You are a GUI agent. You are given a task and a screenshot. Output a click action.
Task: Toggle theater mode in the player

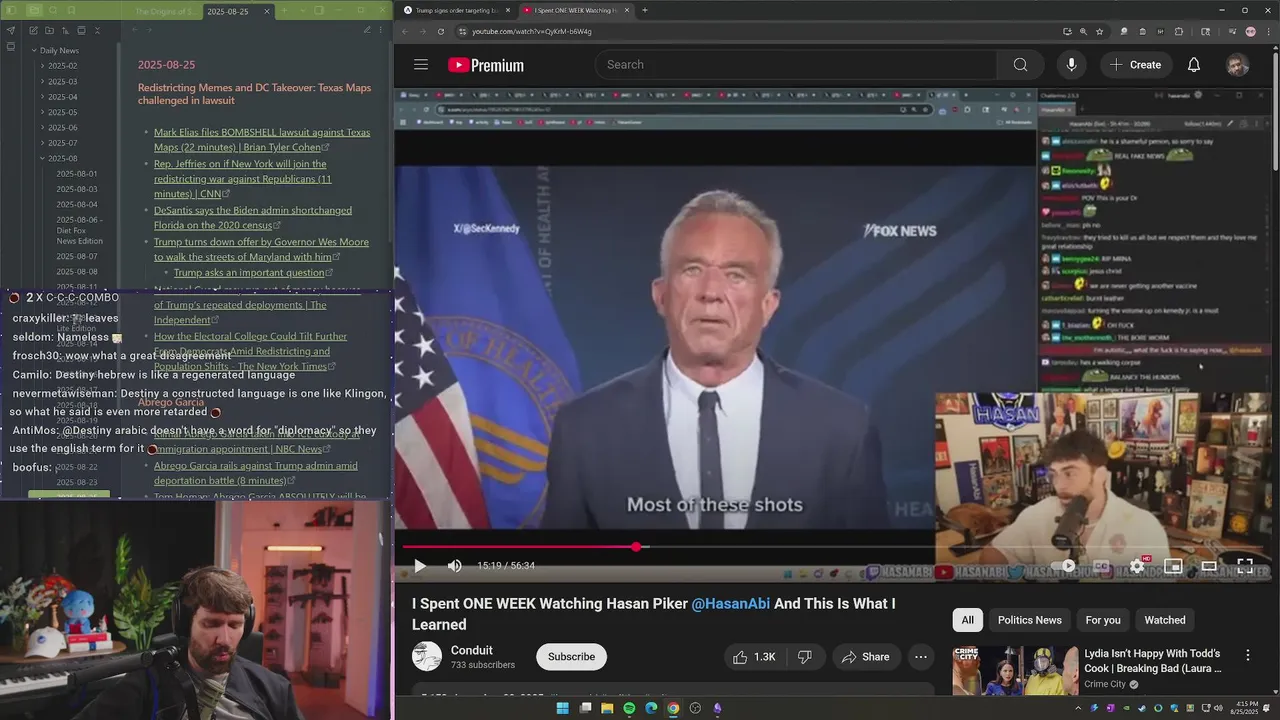coord(1209,566)
